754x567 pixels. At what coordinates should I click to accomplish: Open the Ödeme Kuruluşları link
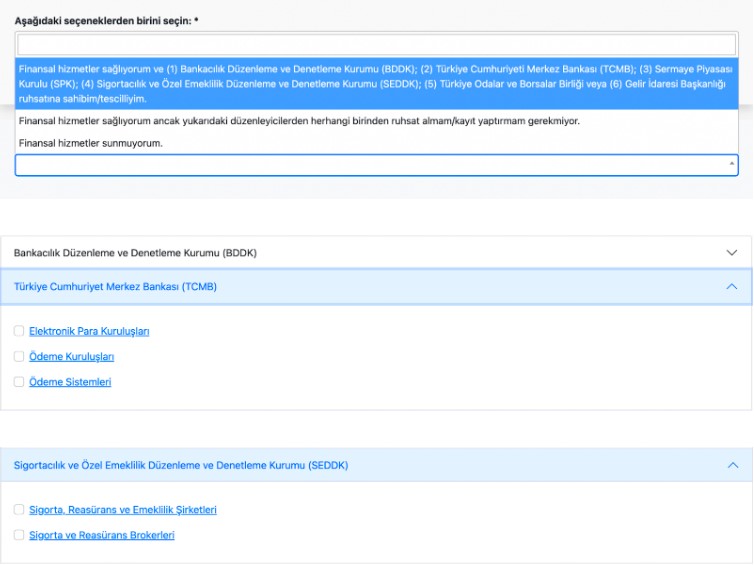pos(71,357)
